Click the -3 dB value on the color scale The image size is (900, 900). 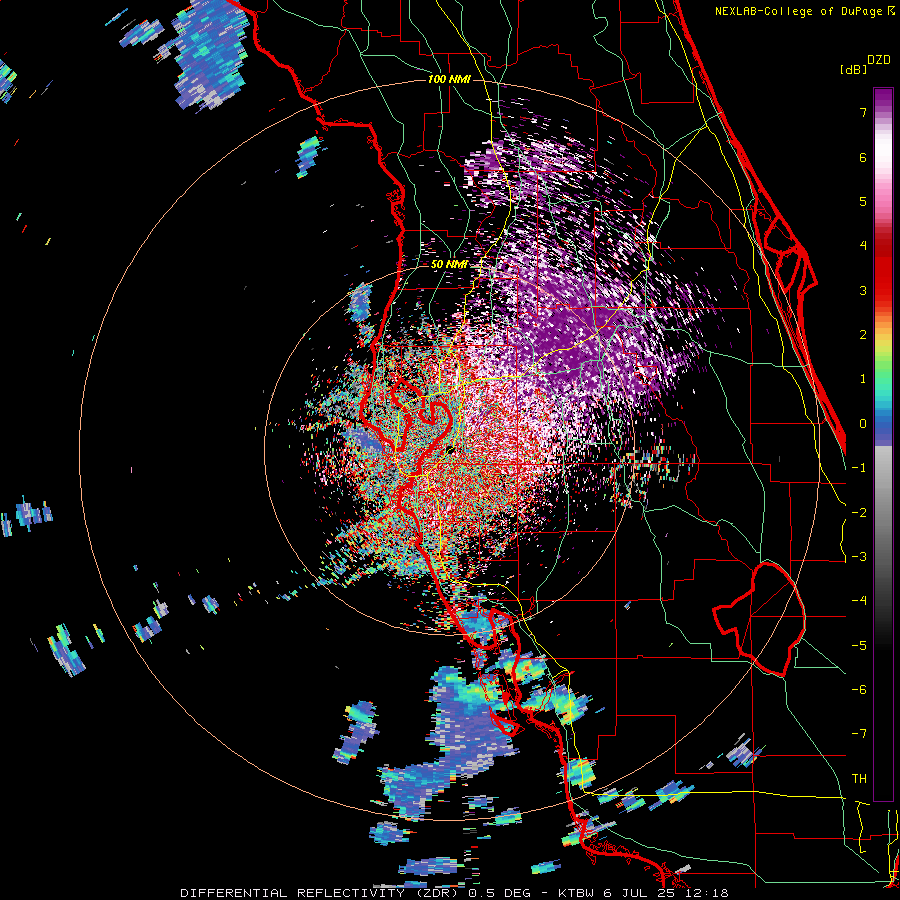859,557
